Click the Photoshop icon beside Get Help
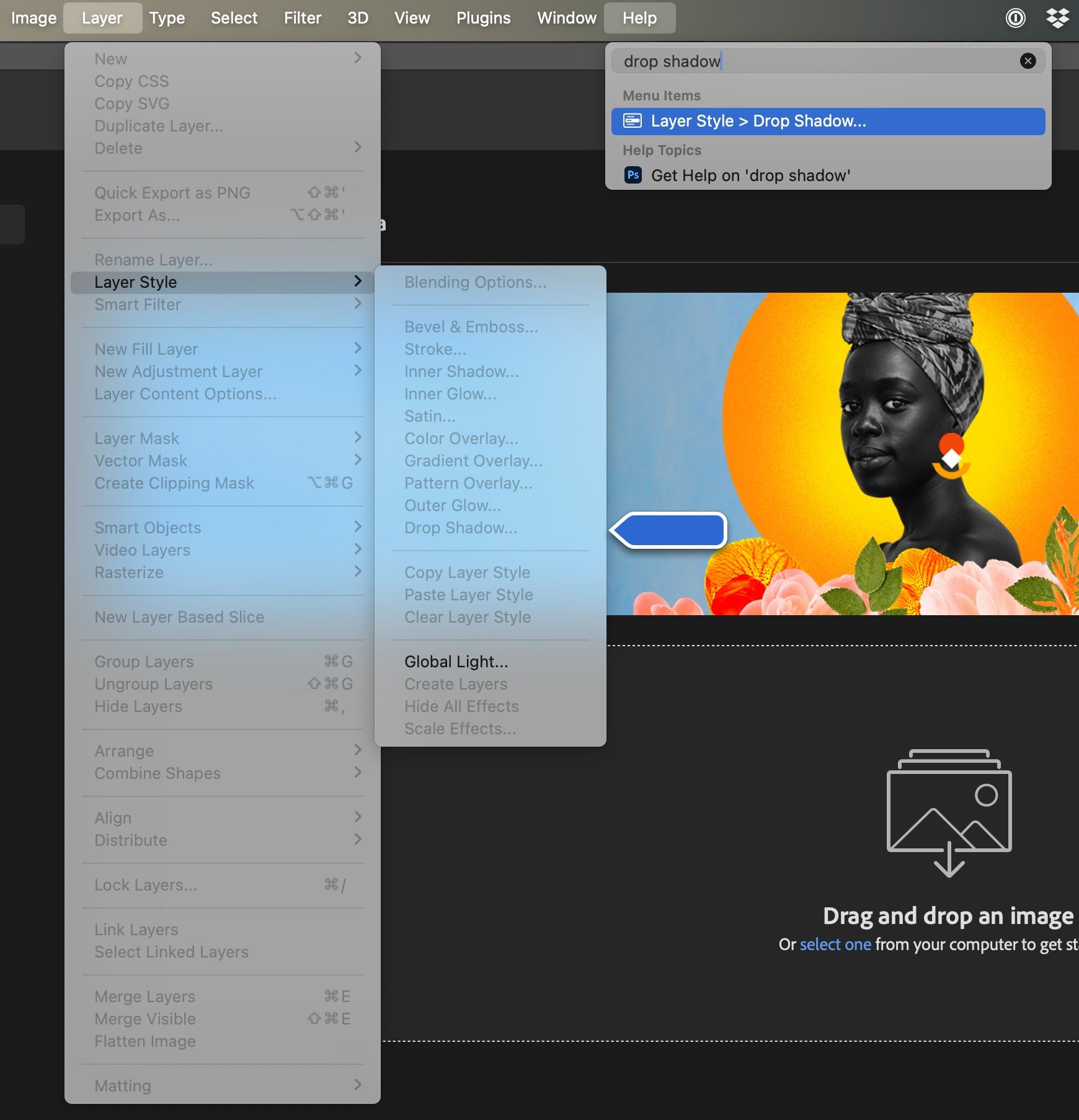The image size is (1079, 1120). click(633, 175)
